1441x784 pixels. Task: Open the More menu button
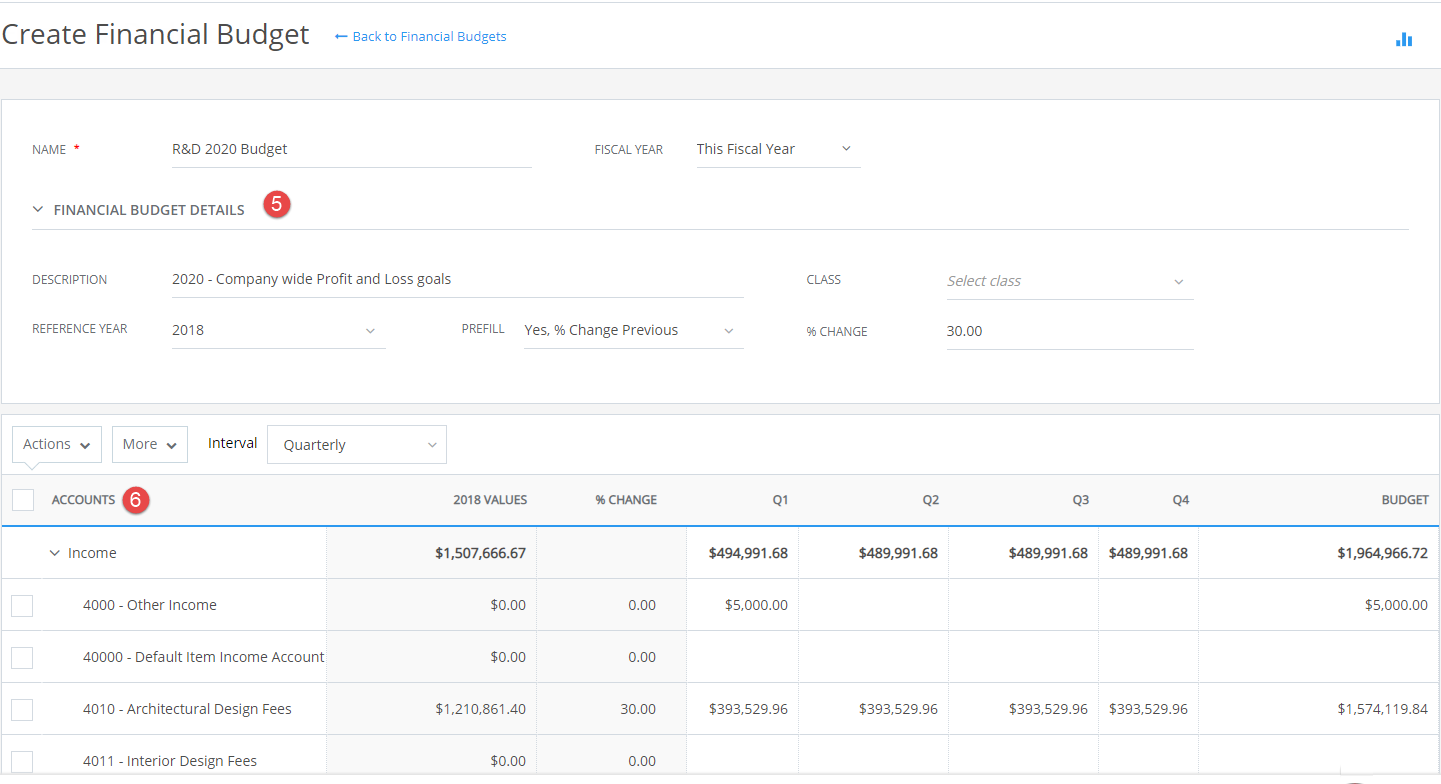[x=150, y=444]
